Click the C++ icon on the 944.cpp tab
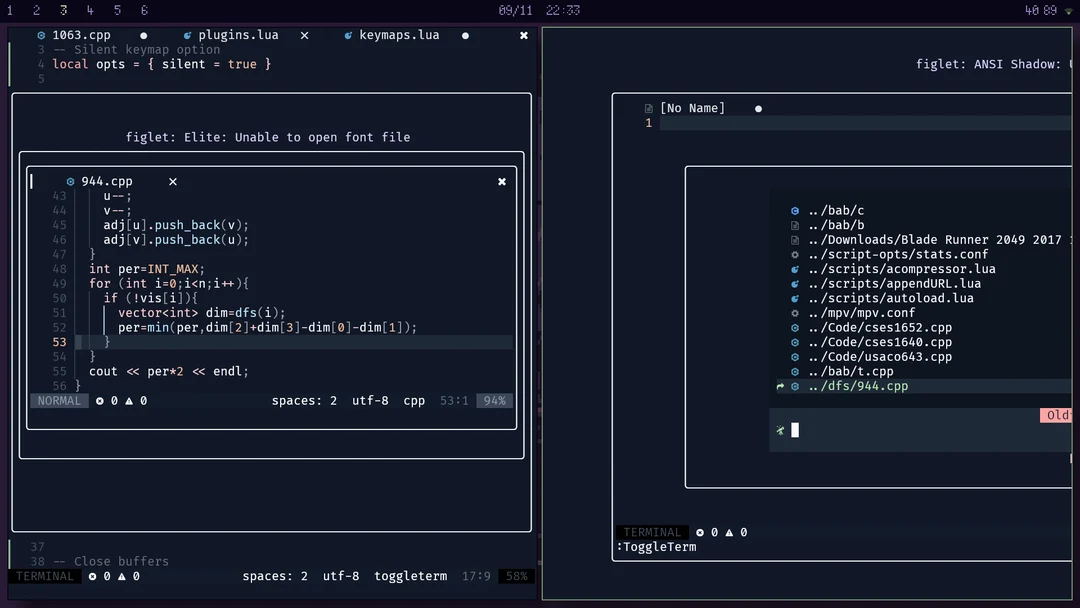Screen dimensions: 1080x608 [x=70, y=181]
